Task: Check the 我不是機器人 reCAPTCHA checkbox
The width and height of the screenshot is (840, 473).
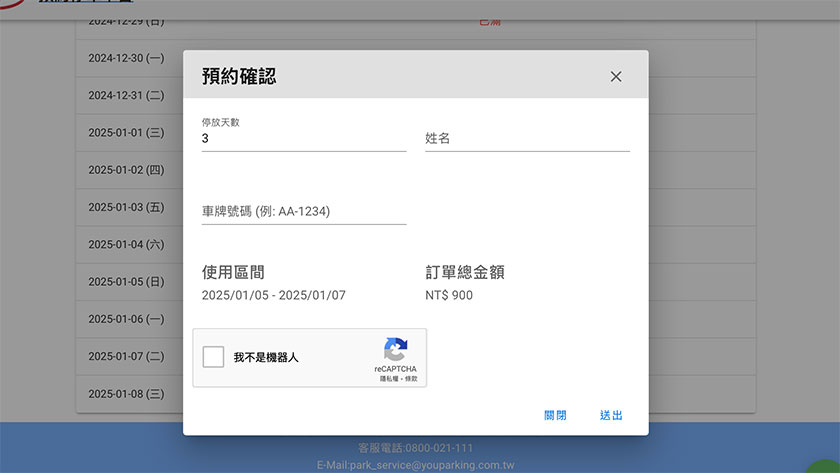Action: click(213, 357)
